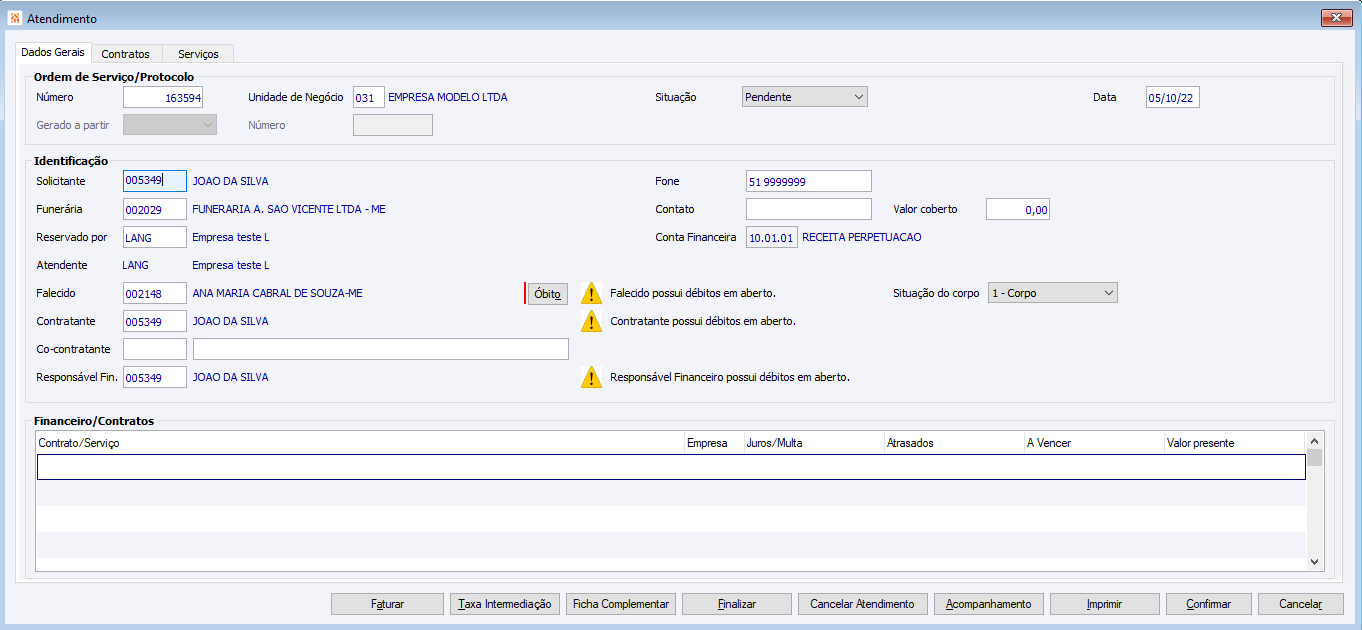
Task: Select the first empty row in Financeiro/Contratos grid
Action: 671,467
